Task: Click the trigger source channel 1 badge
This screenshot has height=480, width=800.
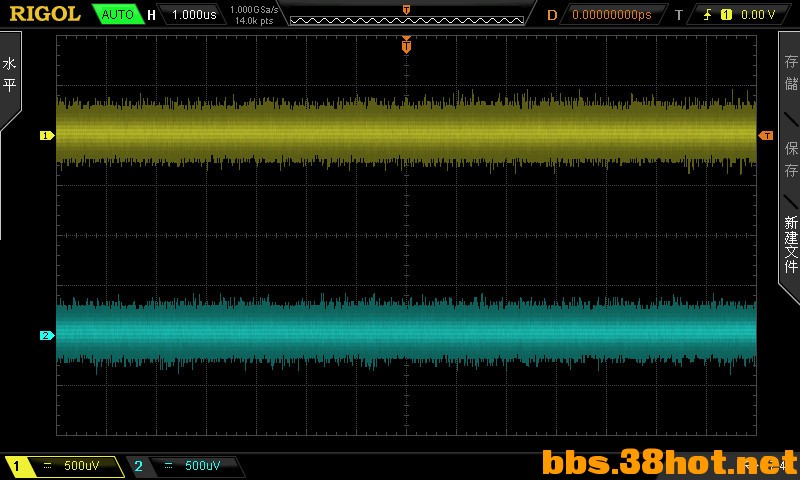Action: click(726, 15)
